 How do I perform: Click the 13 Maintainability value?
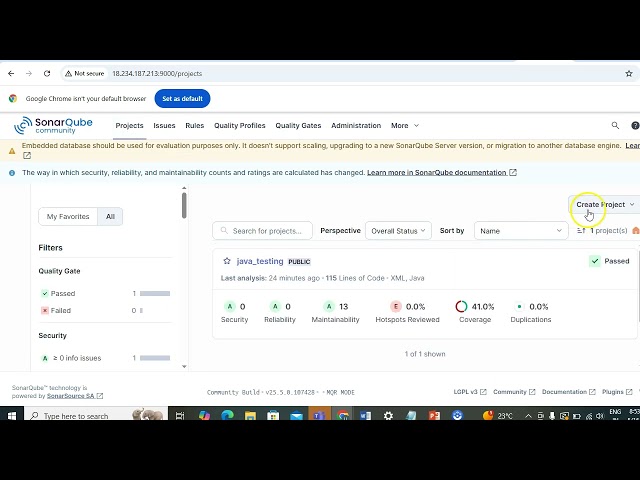click(344, 307)
